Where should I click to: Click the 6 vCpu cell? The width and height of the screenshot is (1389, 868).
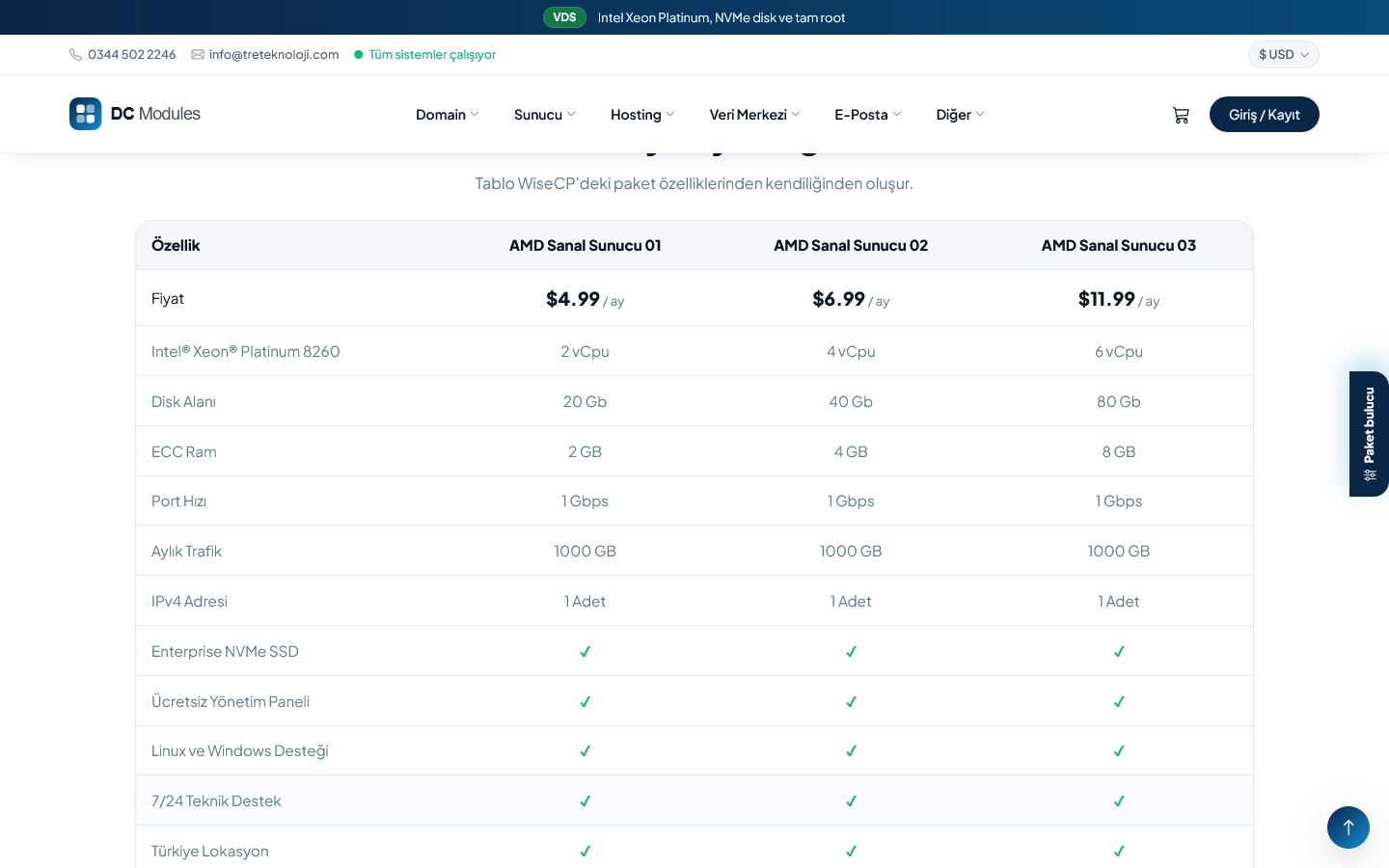(x=1119, y=351)
